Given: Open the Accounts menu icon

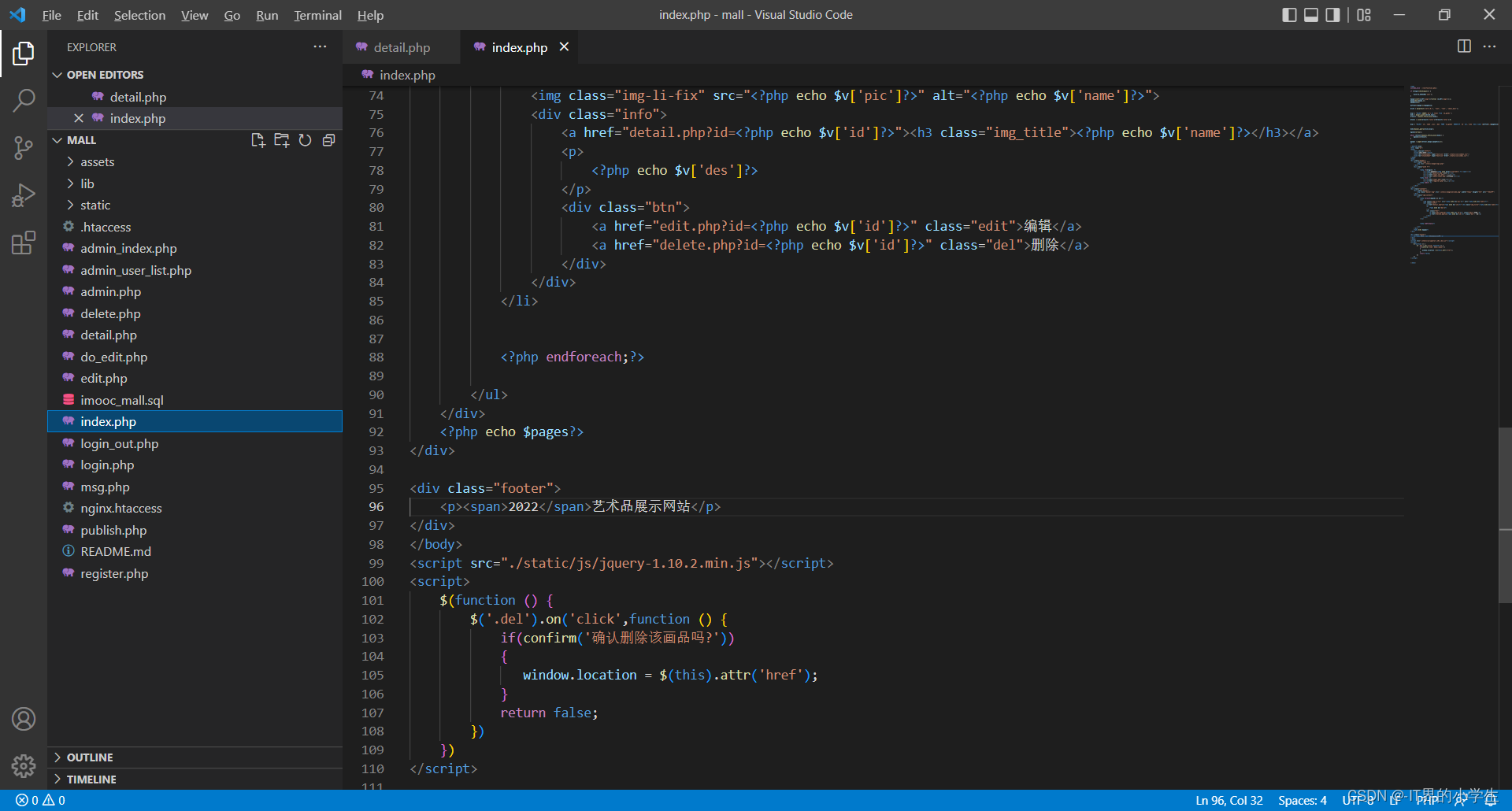Looking at the screenshot, I should click(x=24, y=719).
